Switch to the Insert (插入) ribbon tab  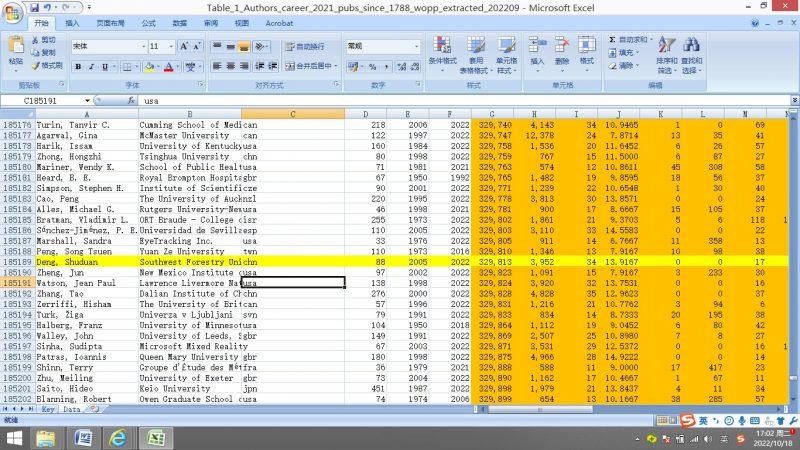[73, 22]
